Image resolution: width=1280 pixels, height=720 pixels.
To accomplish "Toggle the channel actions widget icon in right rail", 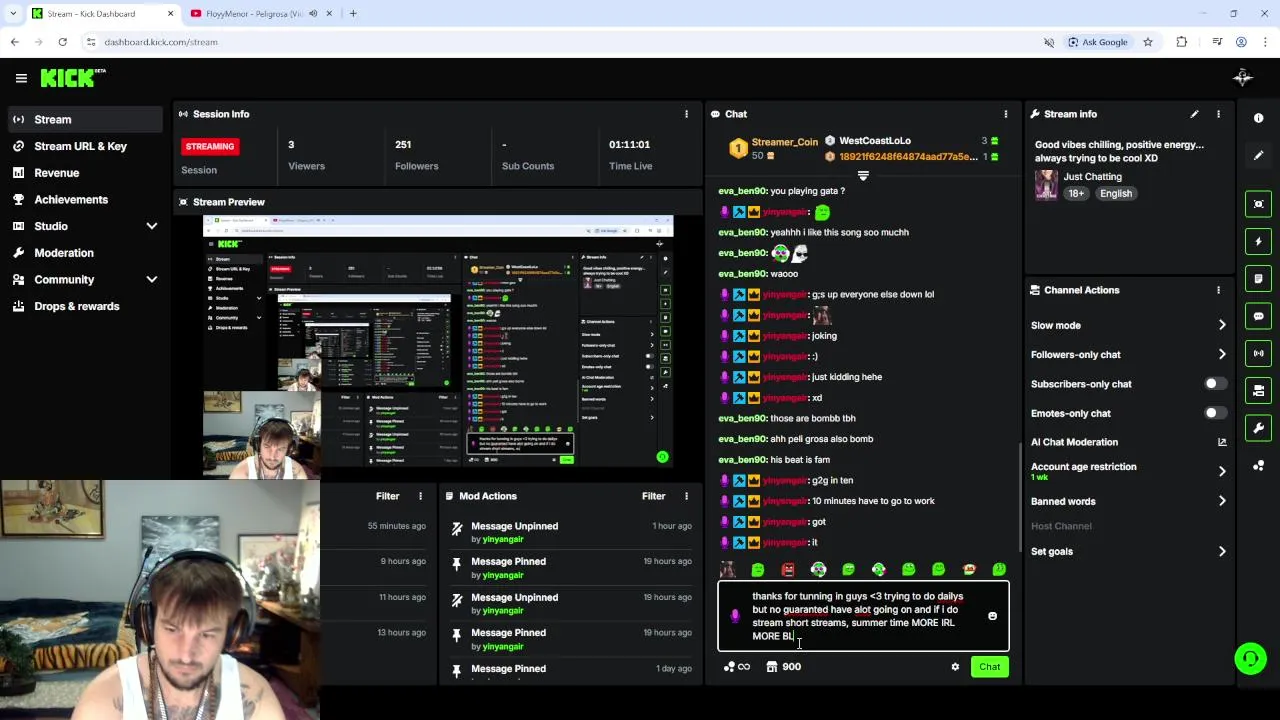I will (x=1258, y=390).
